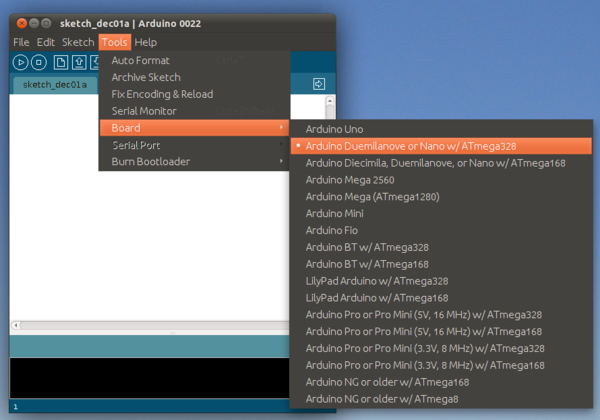600x420 pixels.
Task: Click the Verify (play) toolbar icon
Action: pos(20,62)
